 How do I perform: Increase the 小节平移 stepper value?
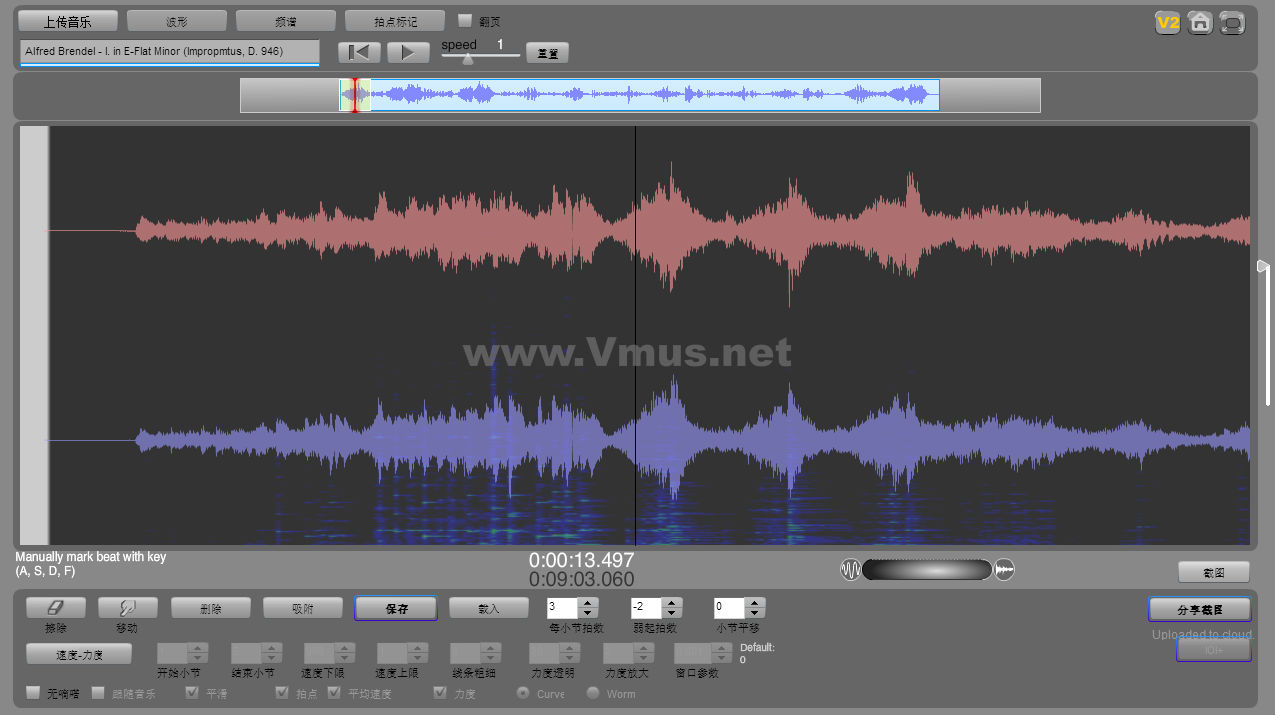point(756,603)
